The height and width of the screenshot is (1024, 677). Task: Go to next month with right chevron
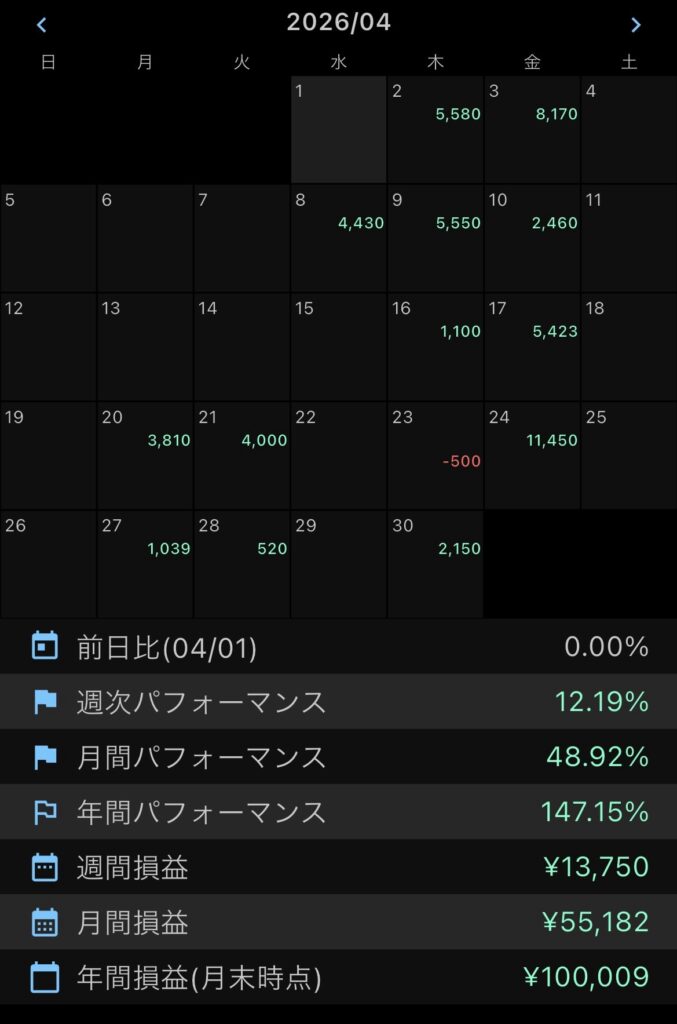pyautogui.click(x=635, y=25)
